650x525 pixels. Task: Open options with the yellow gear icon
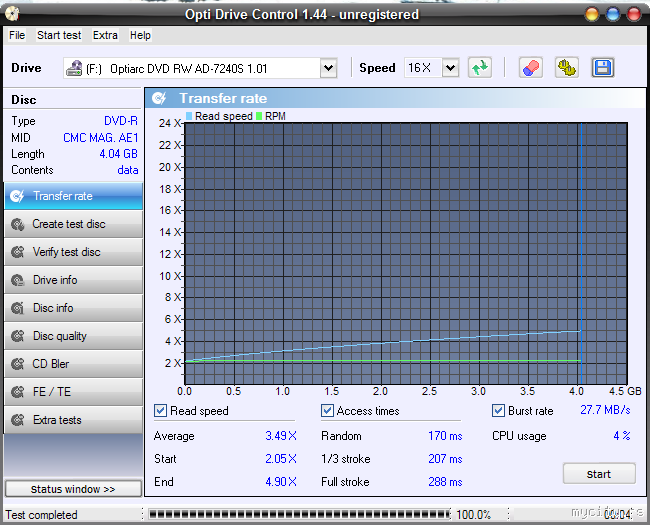(x=567, y=68)
